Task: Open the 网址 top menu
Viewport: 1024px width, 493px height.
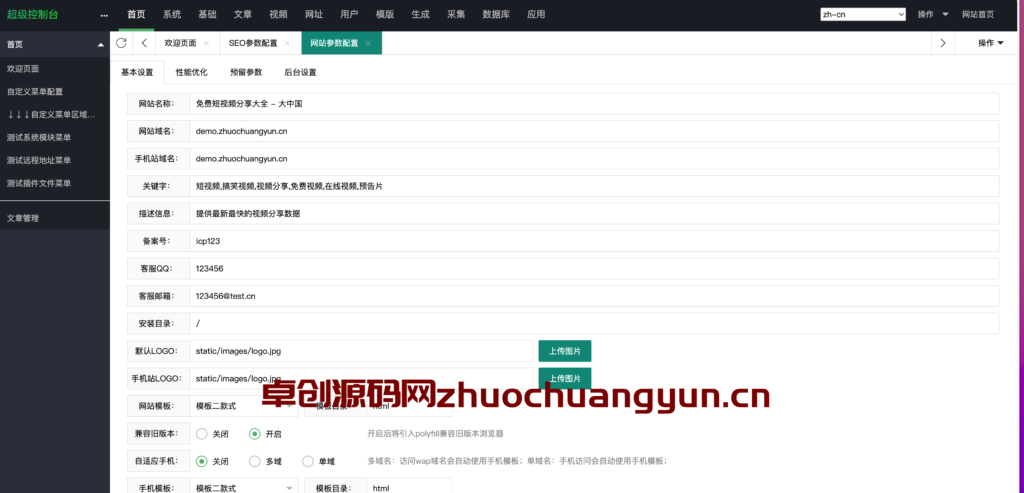Action: (x=313, y=14)
